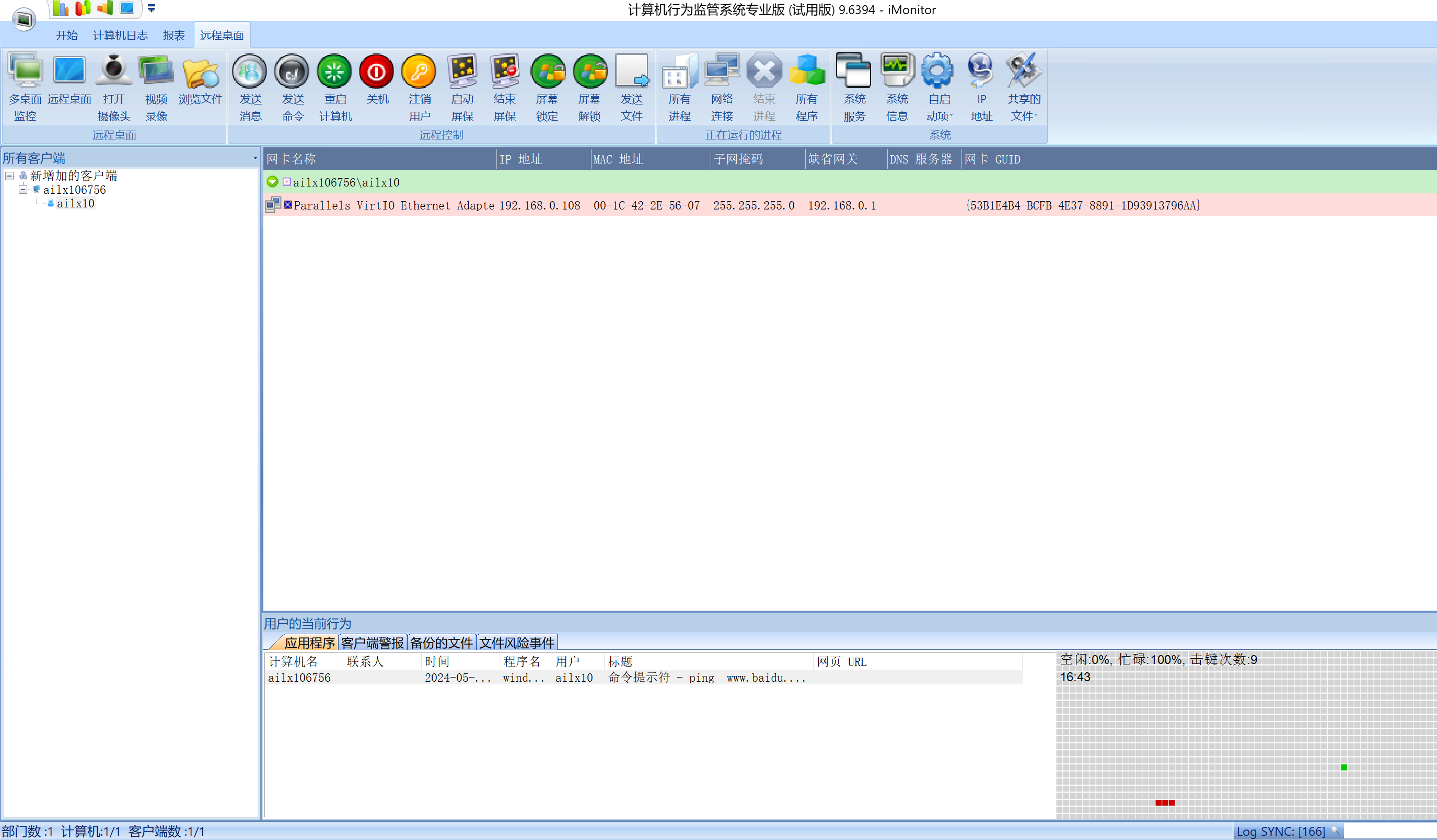Send a command to the client
The width and height of the screenshot is (1437, 840).
click(x=293, y=87)
